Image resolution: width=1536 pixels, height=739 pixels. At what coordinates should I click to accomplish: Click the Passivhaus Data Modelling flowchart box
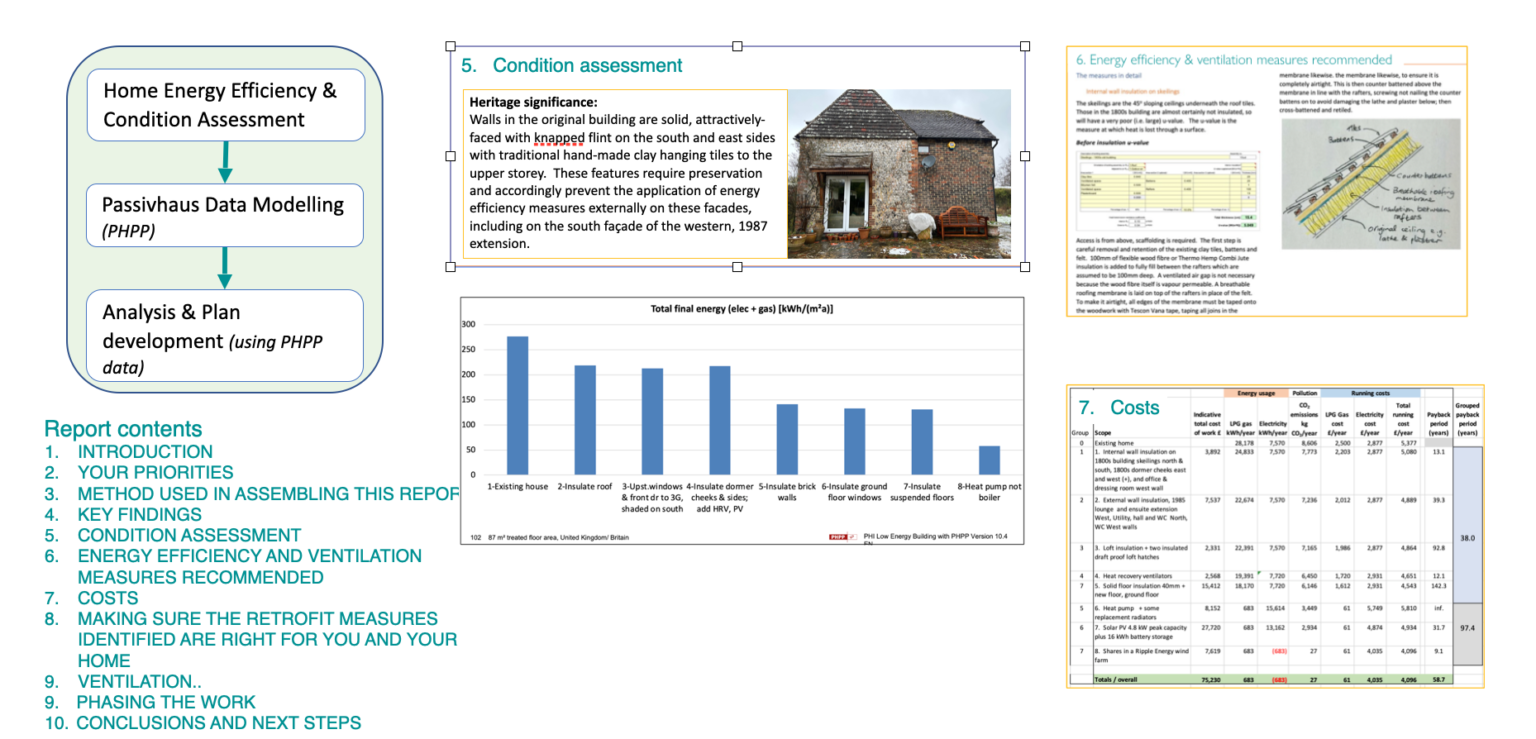pos(226,215)
